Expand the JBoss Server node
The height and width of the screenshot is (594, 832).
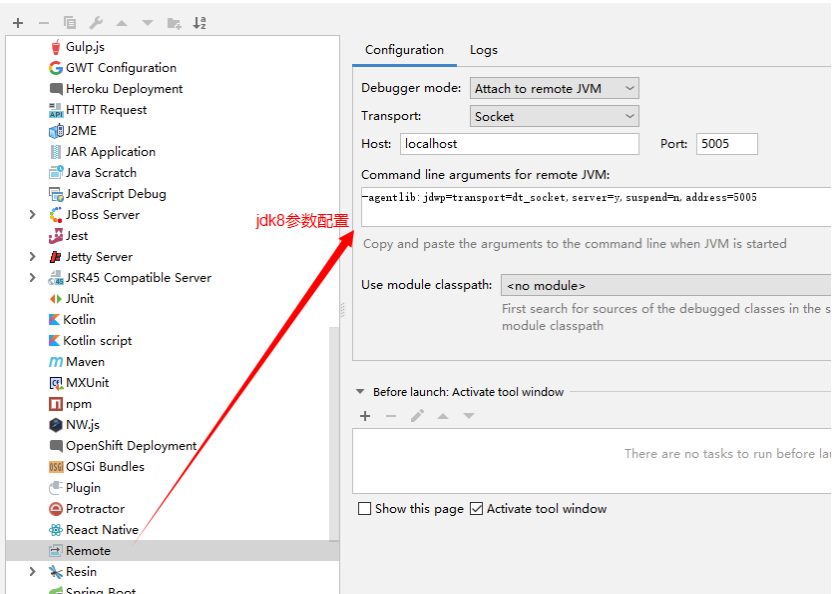click(x=32, y=214)
